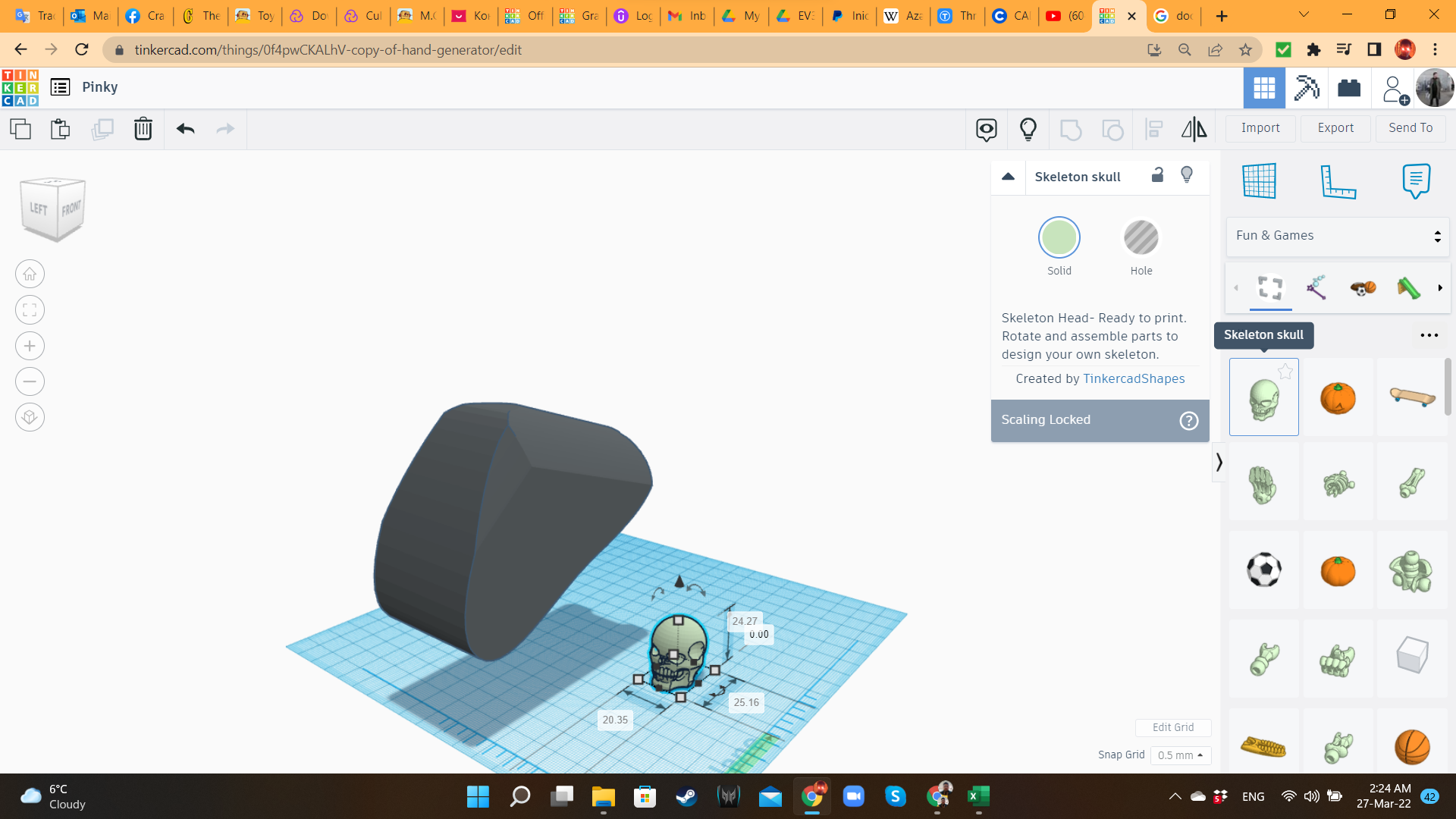The image size is (1456, 819).
Task: Open the Solid color swatch
Action: [1059, 238]
